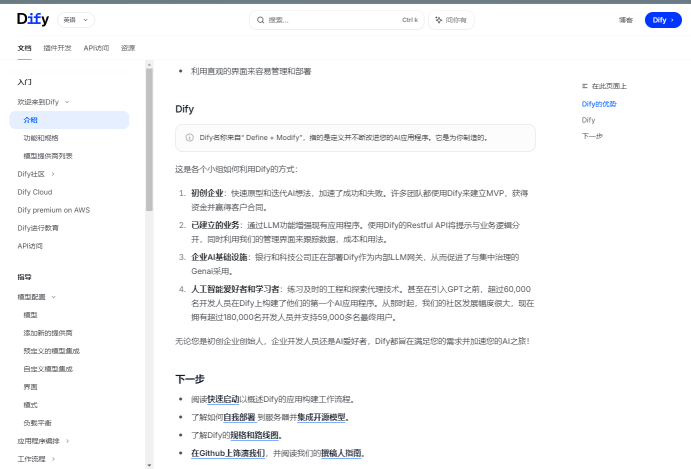Jump to Dify的优势 in page outline
691x469 pixels.
coord(599,104)
